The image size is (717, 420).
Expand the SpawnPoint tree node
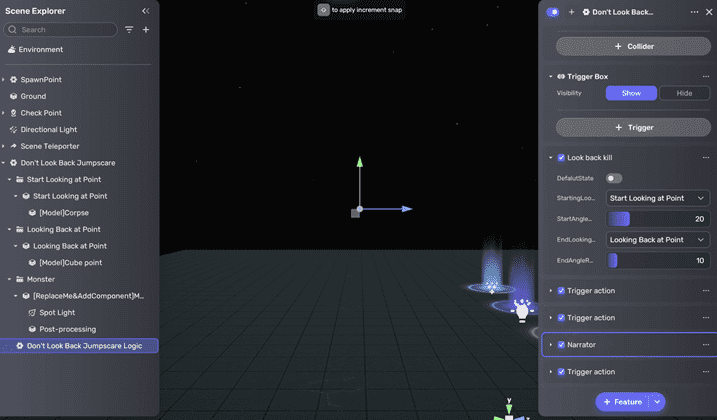pyautogui.click(x=4, y=80)
